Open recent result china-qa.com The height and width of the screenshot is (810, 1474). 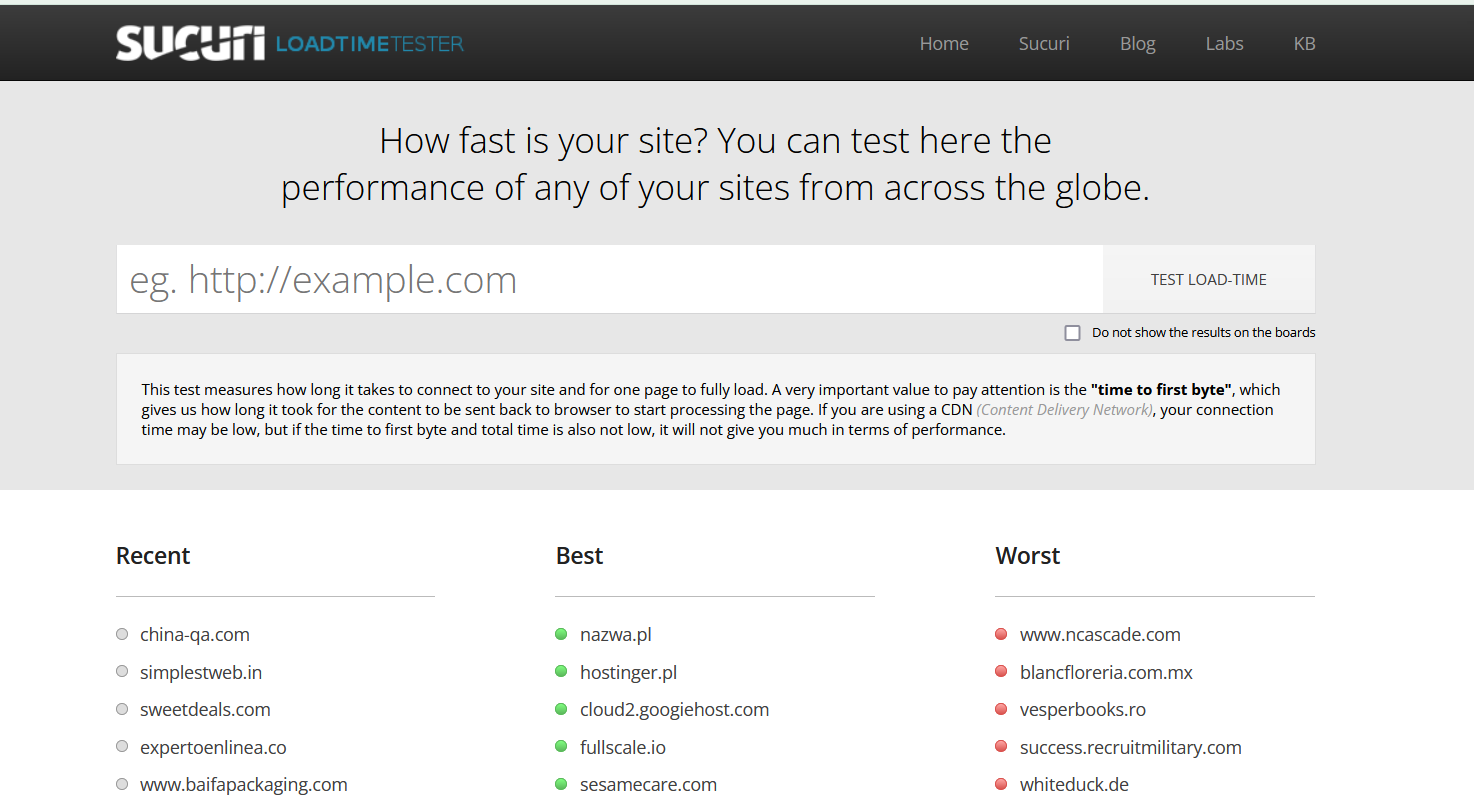(x=195, y=634)
